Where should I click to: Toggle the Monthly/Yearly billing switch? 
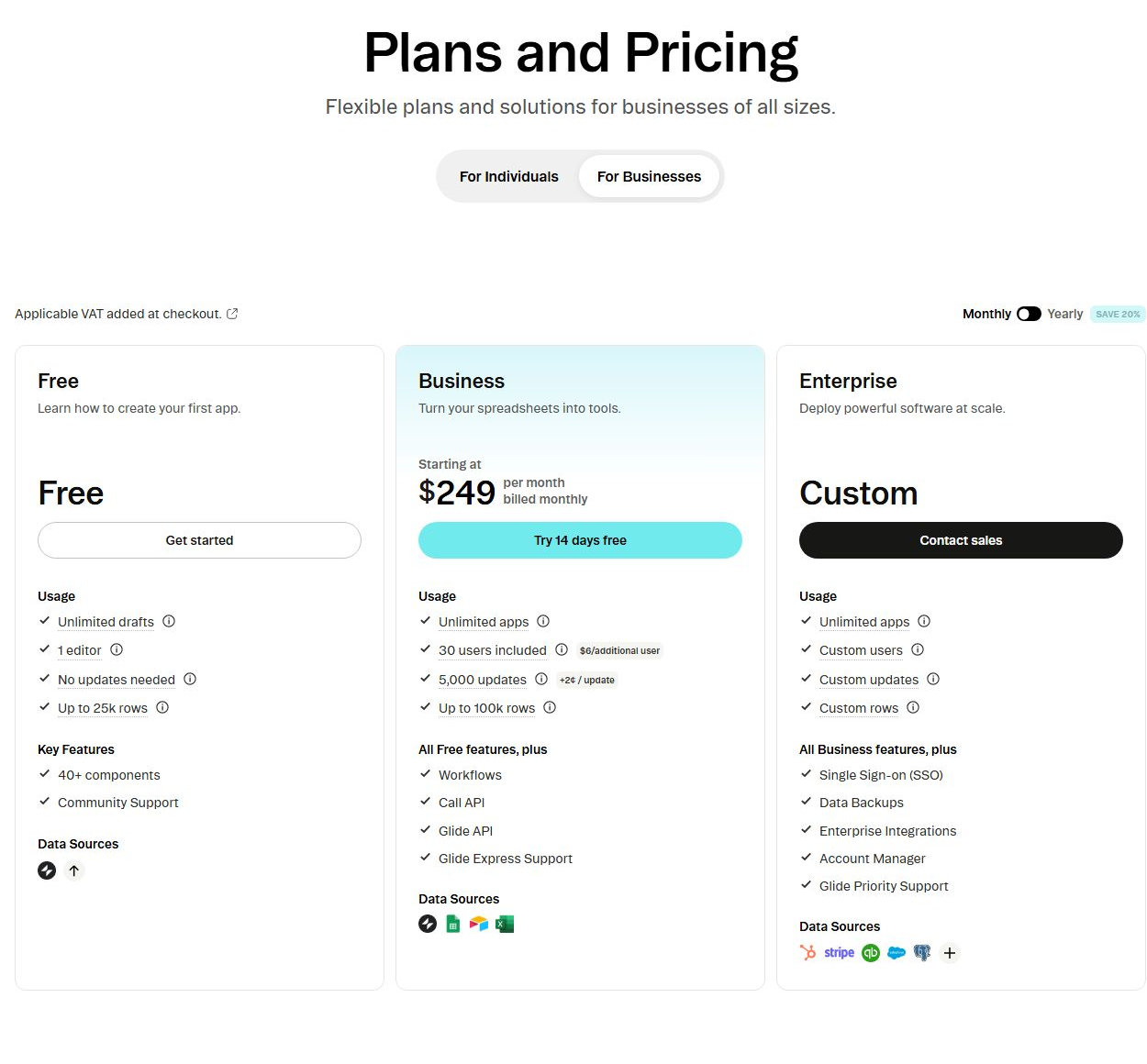1029,314
